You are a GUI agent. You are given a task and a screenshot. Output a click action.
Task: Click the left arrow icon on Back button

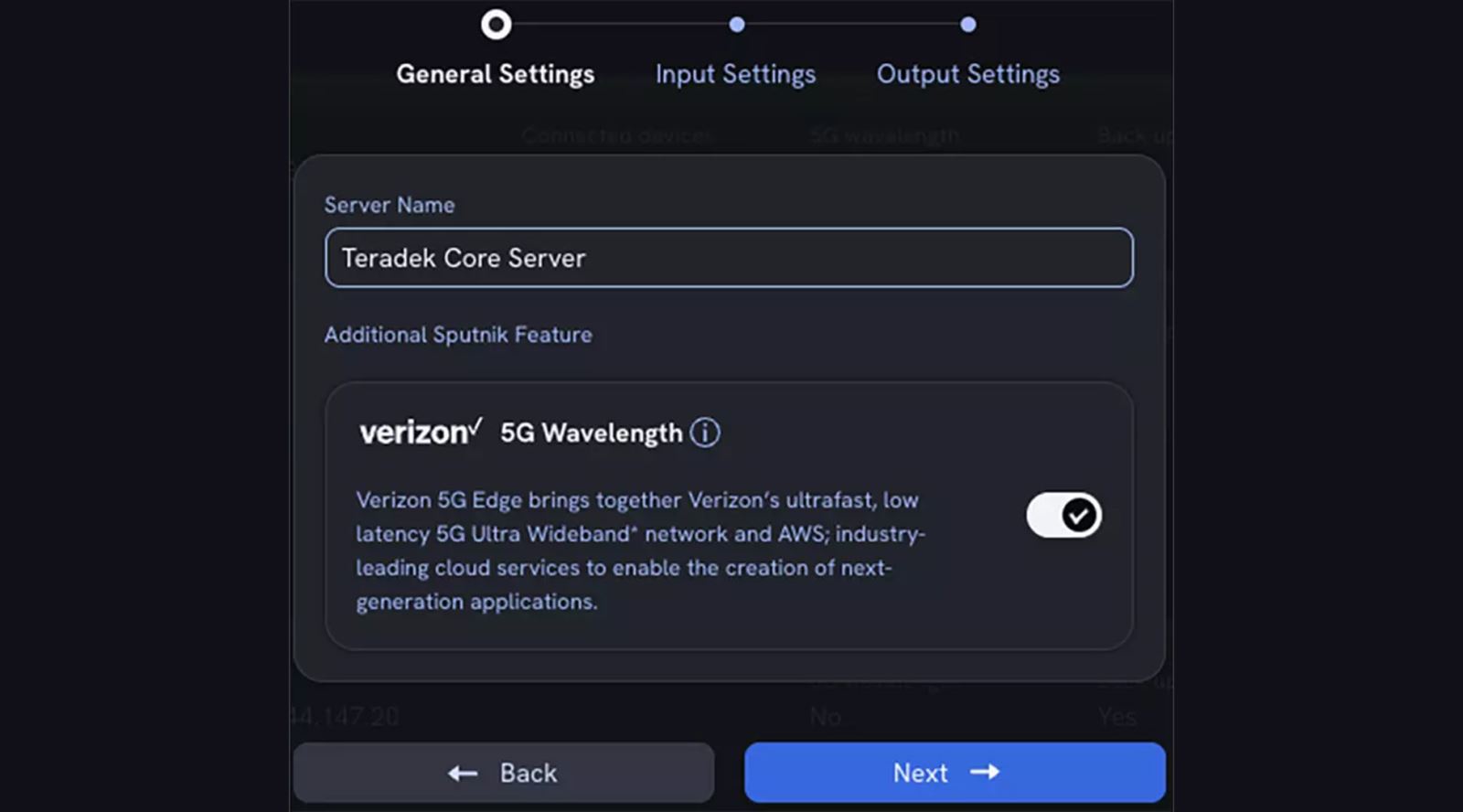pyautogui.click(x=461, y=773)
